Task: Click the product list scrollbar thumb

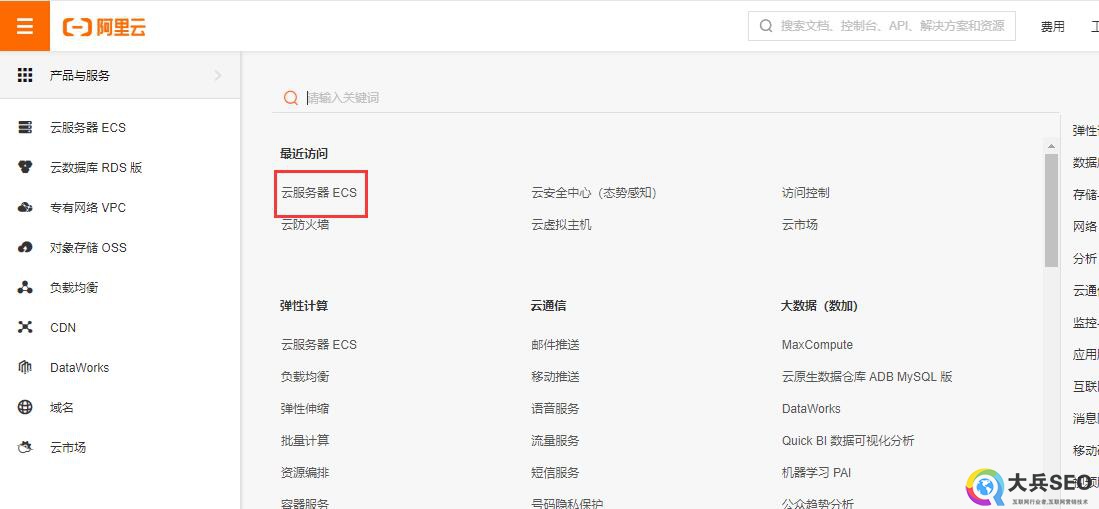Action: click(x=1051, y=210)
